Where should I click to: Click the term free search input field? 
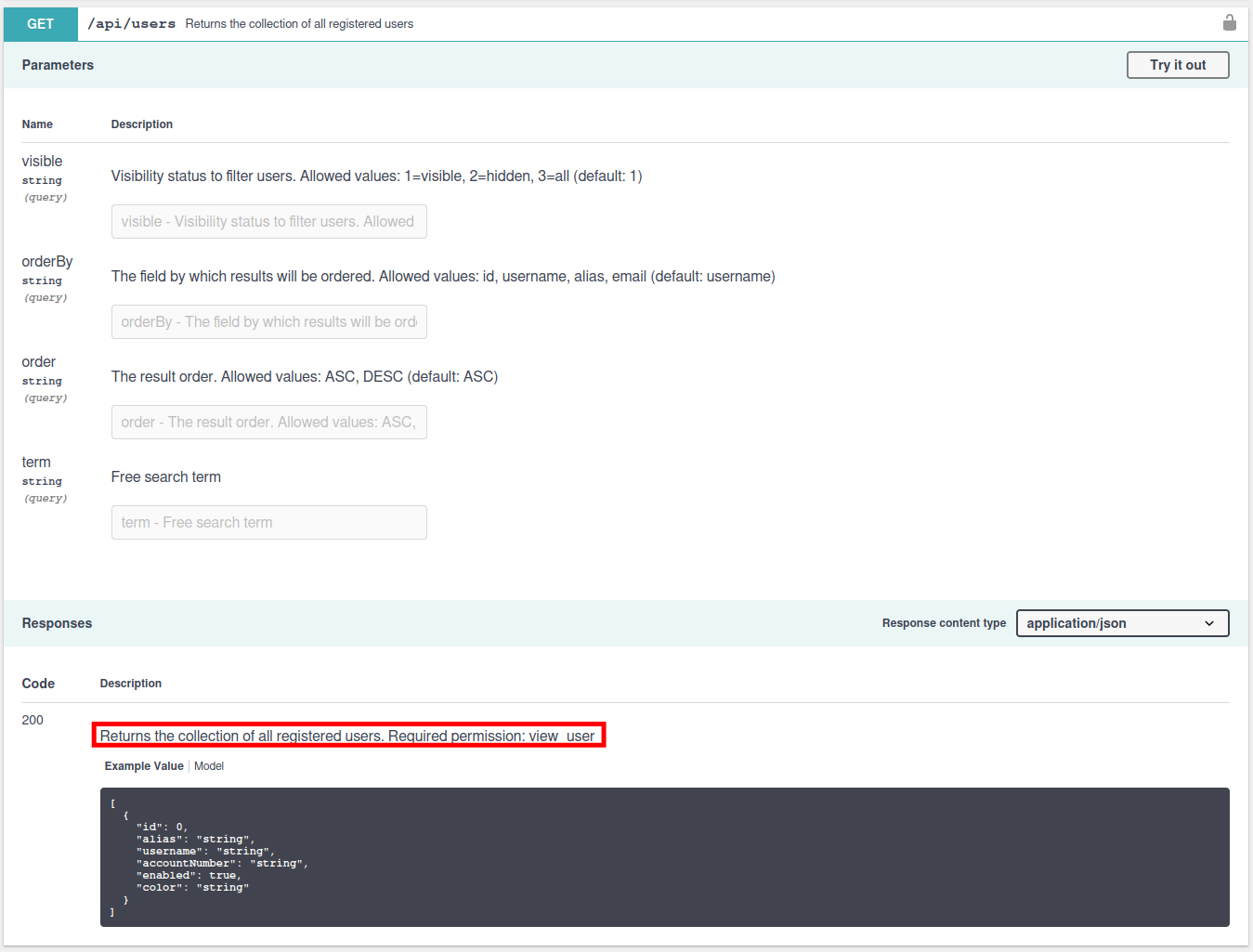(268, 522)
